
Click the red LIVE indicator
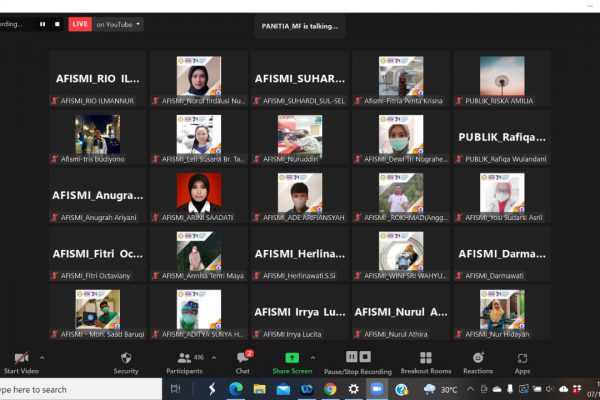(x=80, y=24)
